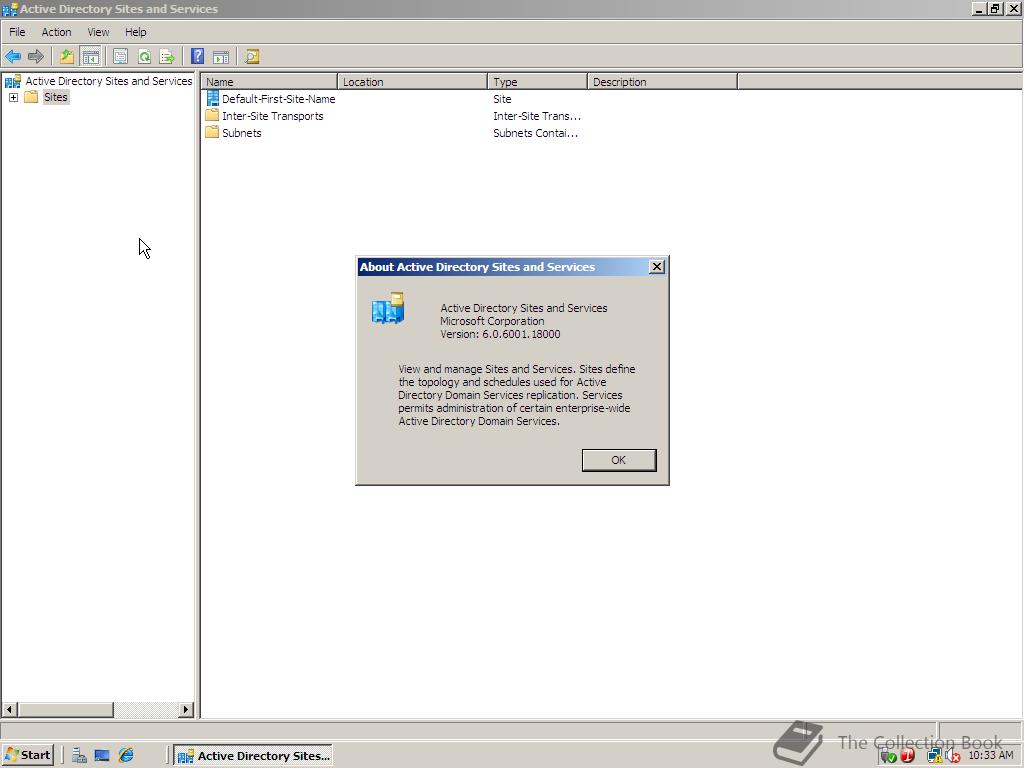Open the View menu

99,32
